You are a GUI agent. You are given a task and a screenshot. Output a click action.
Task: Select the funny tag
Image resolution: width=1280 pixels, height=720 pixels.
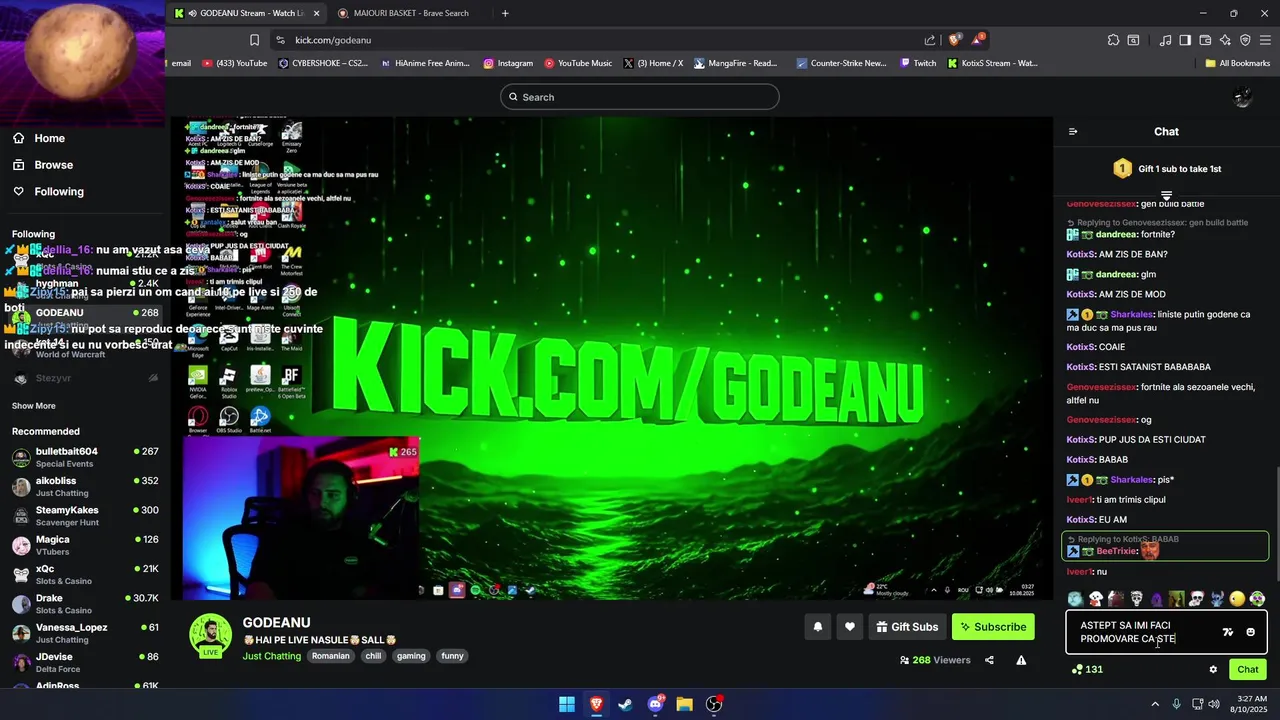453,656
